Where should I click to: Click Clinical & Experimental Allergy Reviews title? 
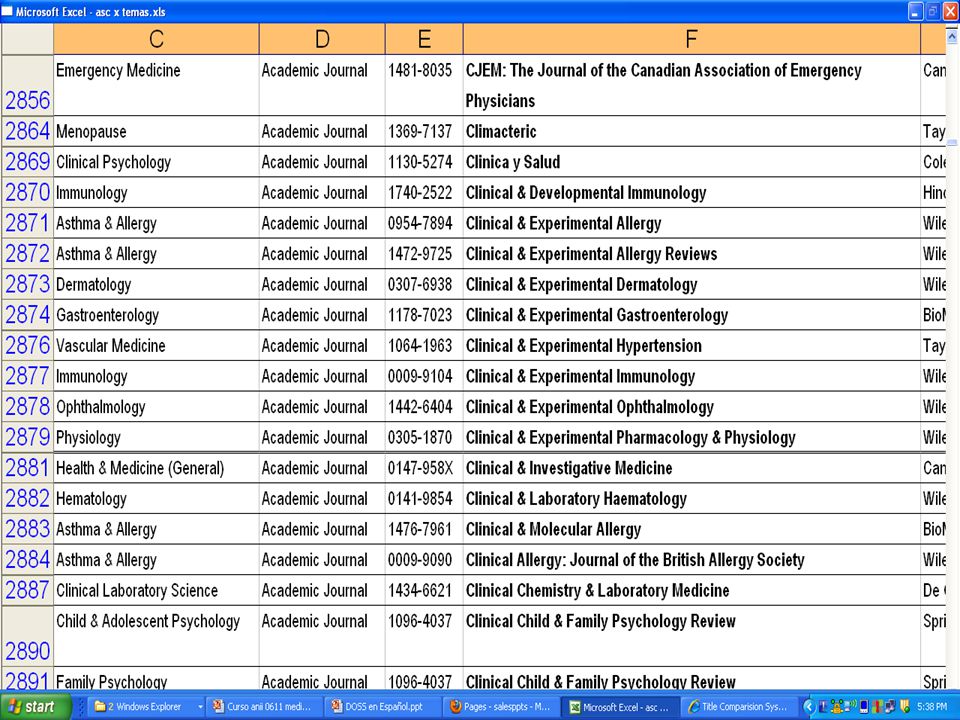[692, 253]
